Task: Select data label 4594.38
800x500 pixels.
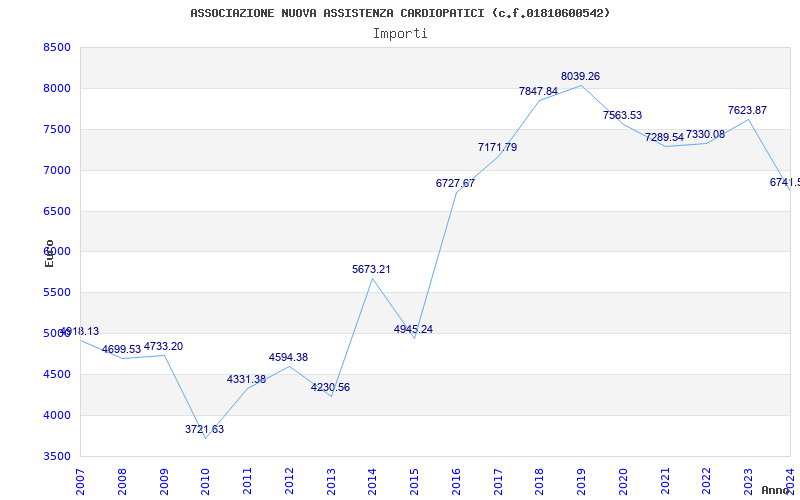Action: (289, 358)
